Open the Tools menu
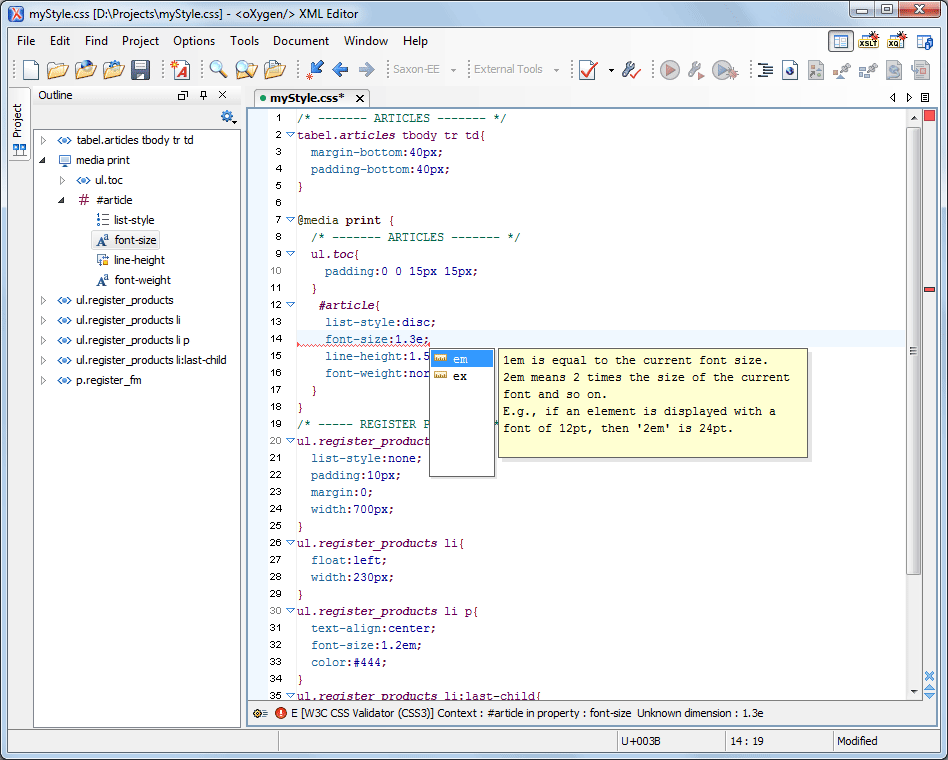Image resolution: width=948 pixels, height=760 pixels. tap(244, 41)
